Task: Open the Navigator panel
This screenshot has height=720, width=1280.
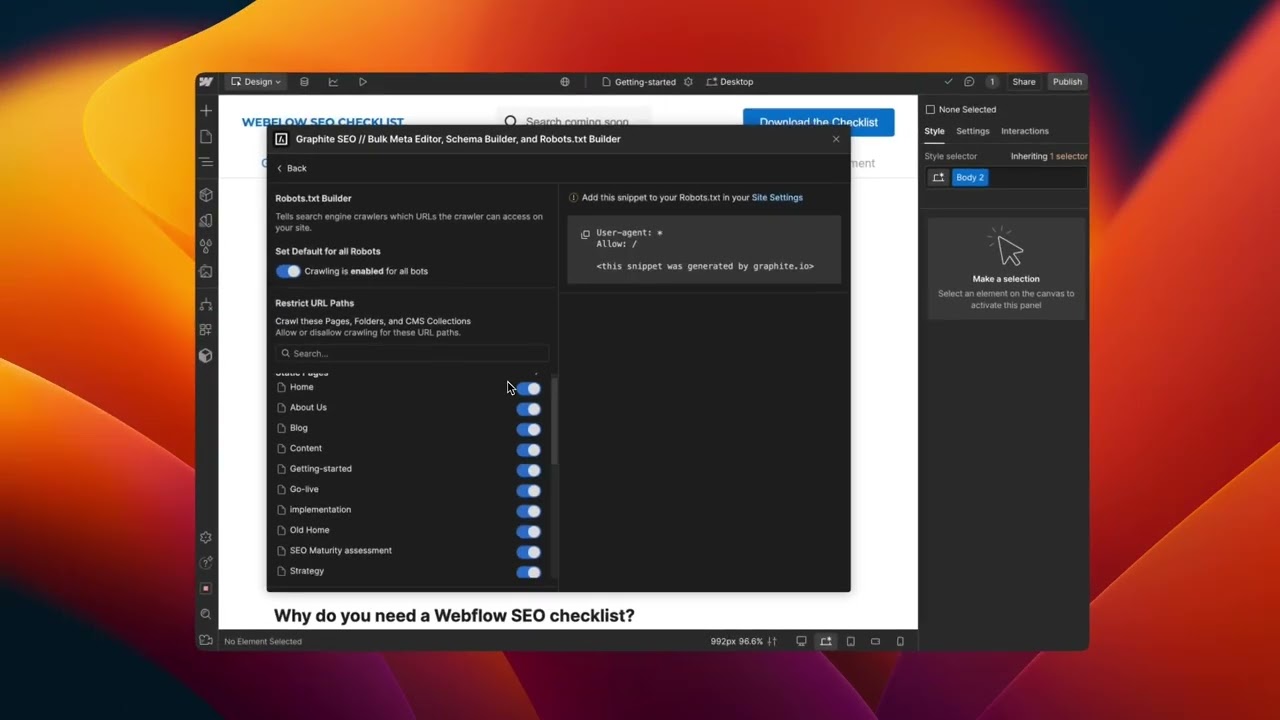Action: click(x=206, y=162)
